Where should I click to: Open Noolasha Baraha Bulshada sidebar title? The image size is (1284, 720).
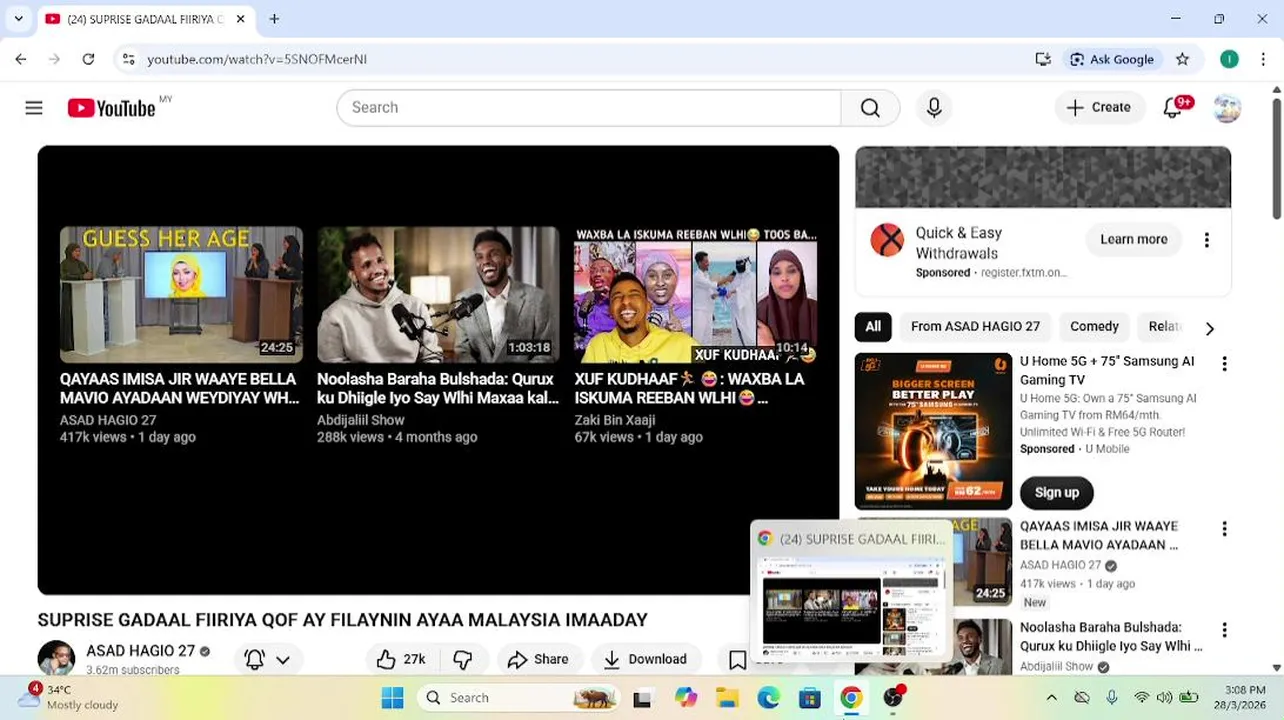tap(1111, 637)
